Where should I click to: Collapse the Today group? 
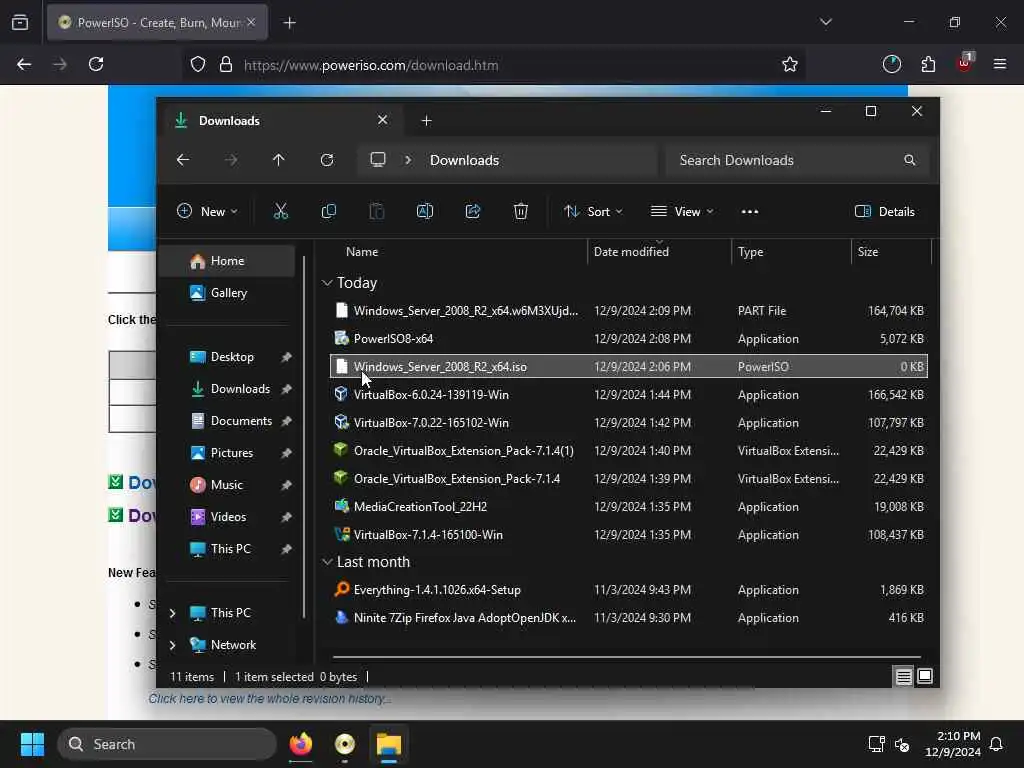(x=327, y=283)
